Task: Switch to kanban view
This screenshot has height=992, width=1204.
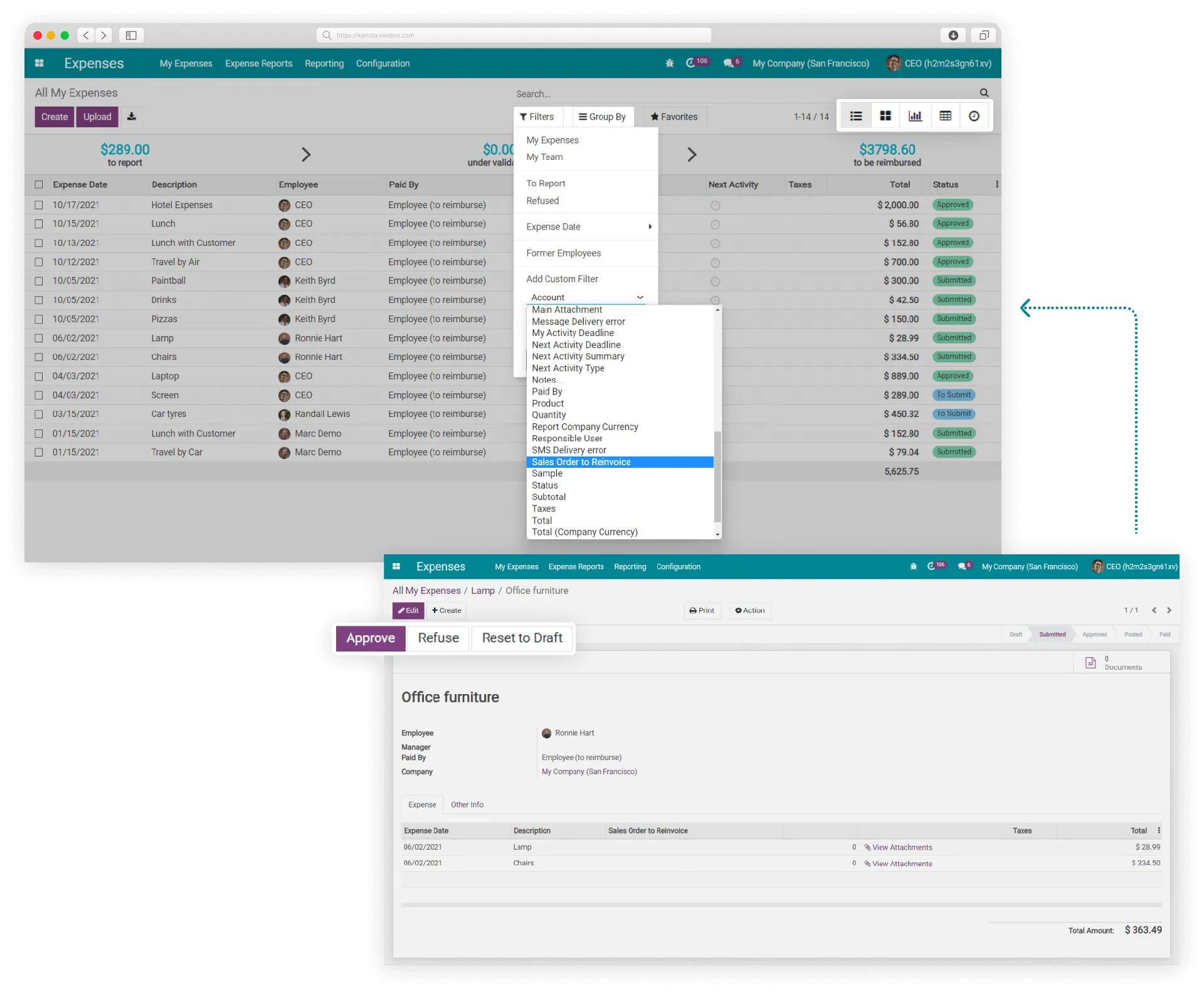Action: click(885, 116)
